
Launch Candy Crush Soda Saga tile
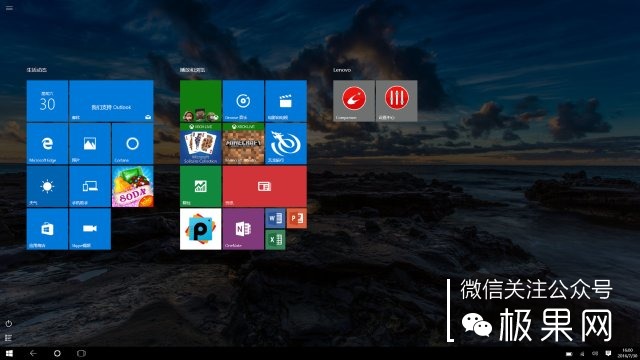pyautogui.click(x=133, y=187)
